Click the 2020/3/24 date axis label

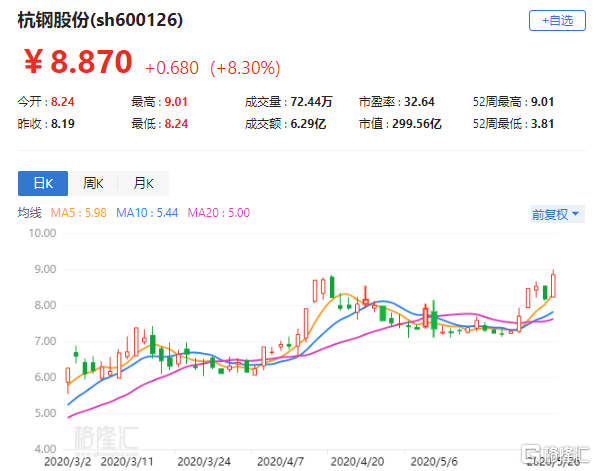pyautogui.click(x=204, y=462)
